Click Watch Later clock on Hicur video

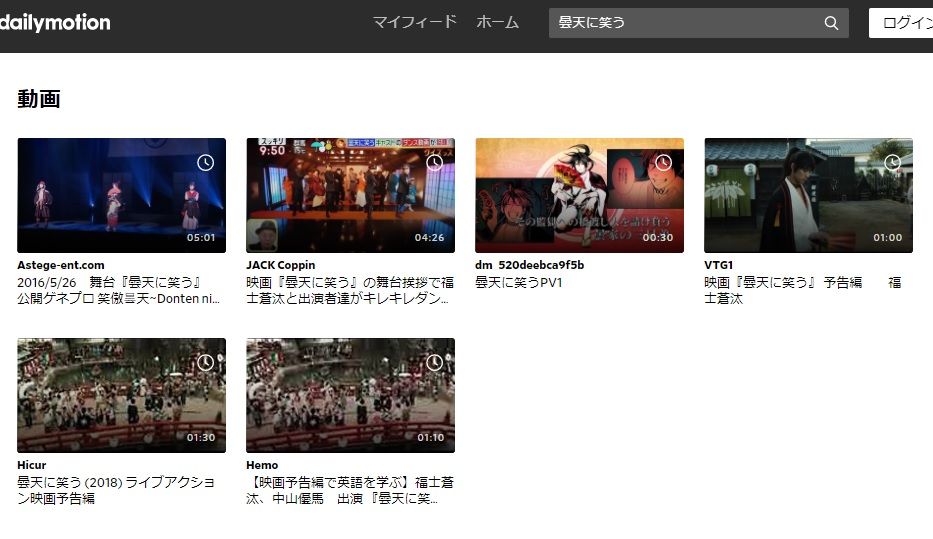tap(205, 362)
